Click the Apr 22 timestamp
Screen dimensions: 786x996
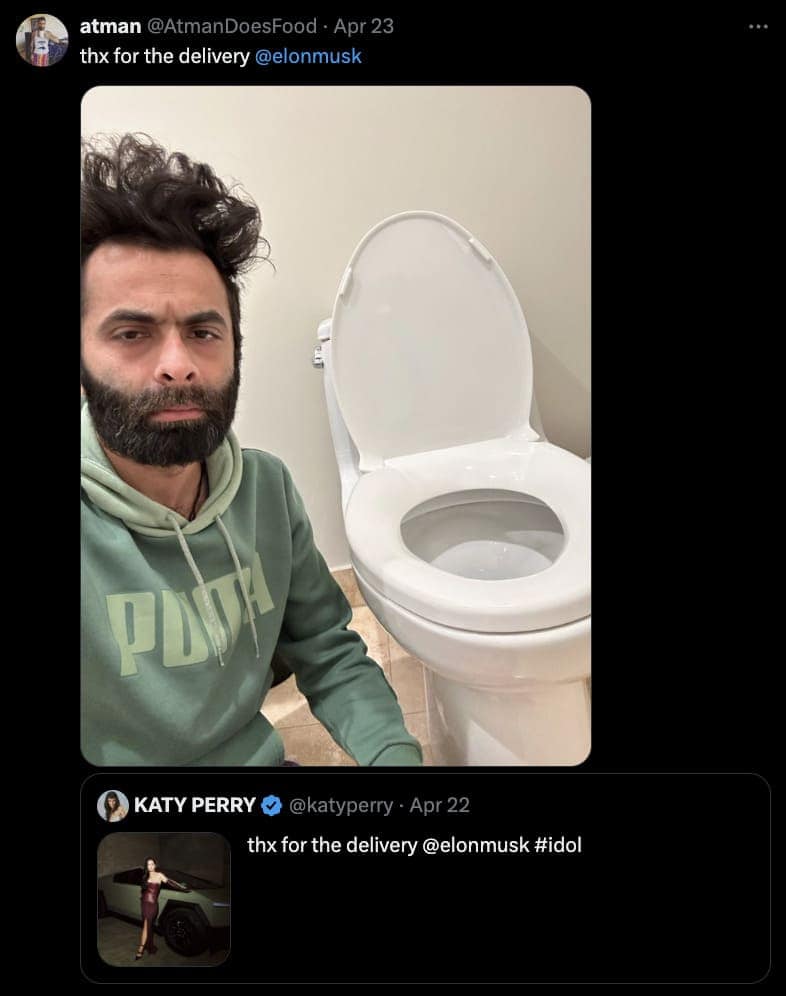(440, 805)
